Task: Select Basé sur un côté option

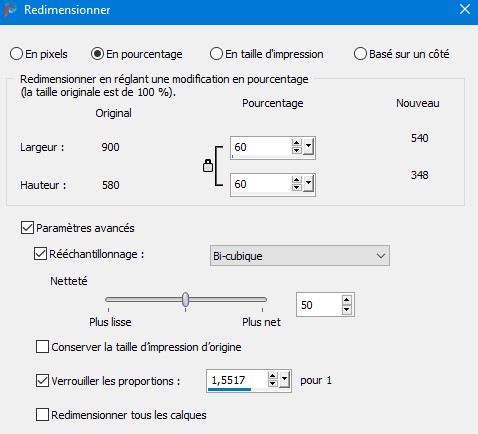Action: point(360,54)
